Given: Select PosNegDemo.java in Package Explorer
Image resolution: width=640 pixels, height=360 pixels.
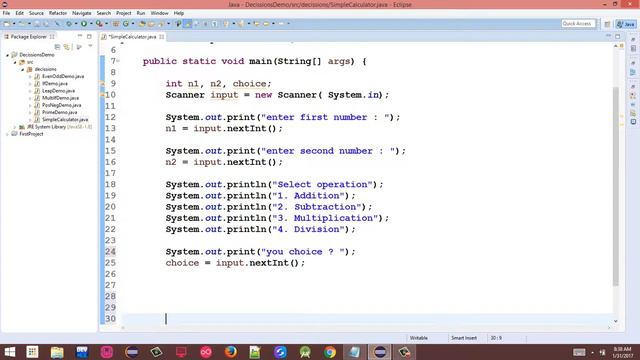Looking at the screenshot, I should click(x=62, y=105).
